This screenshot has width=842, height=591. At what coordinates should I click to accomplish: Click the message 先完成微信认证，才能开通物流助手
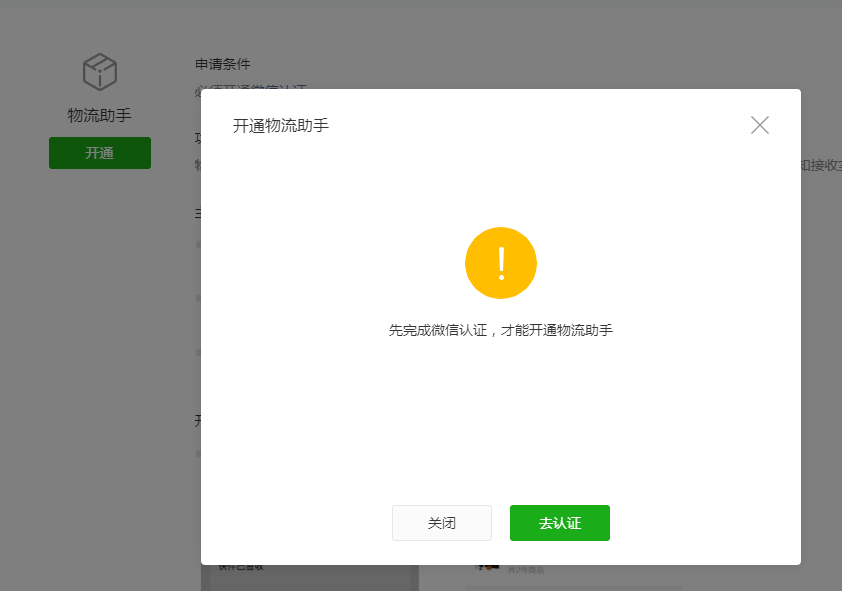click(500, 330)
